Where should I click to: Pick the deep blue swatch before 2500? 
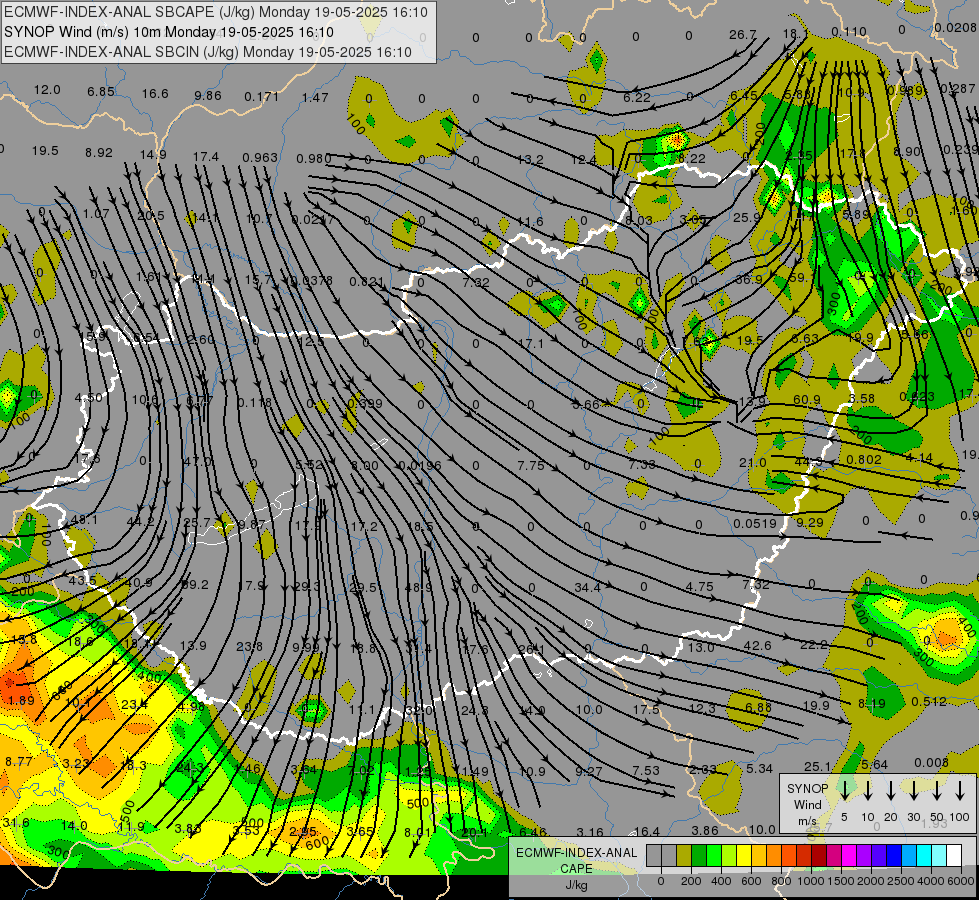click(894, 856)
